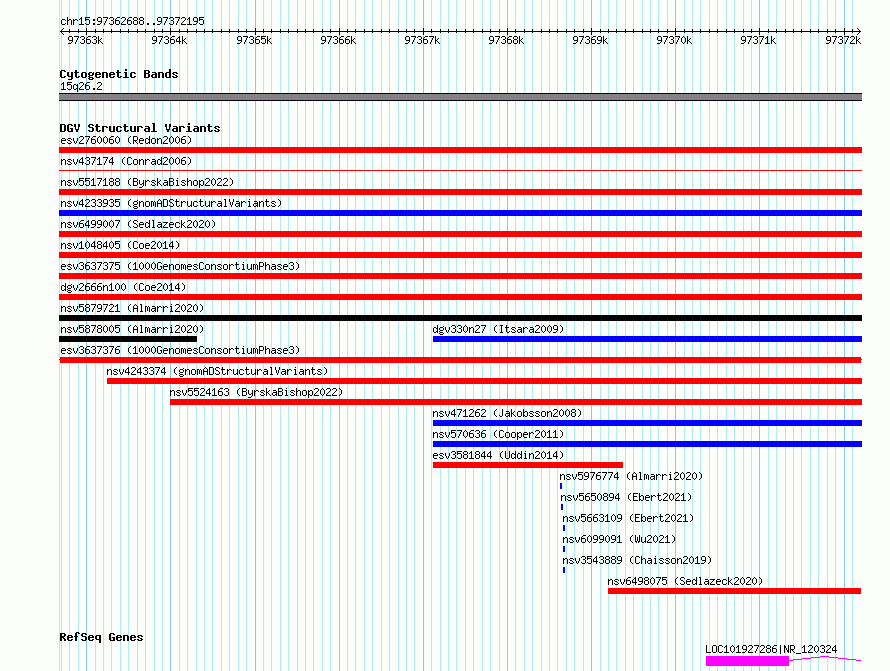Open nsv6099091 (Wu2021) label
Viewport: 890px width, 671px height.
pyautogui.click(x=619, y=539)
